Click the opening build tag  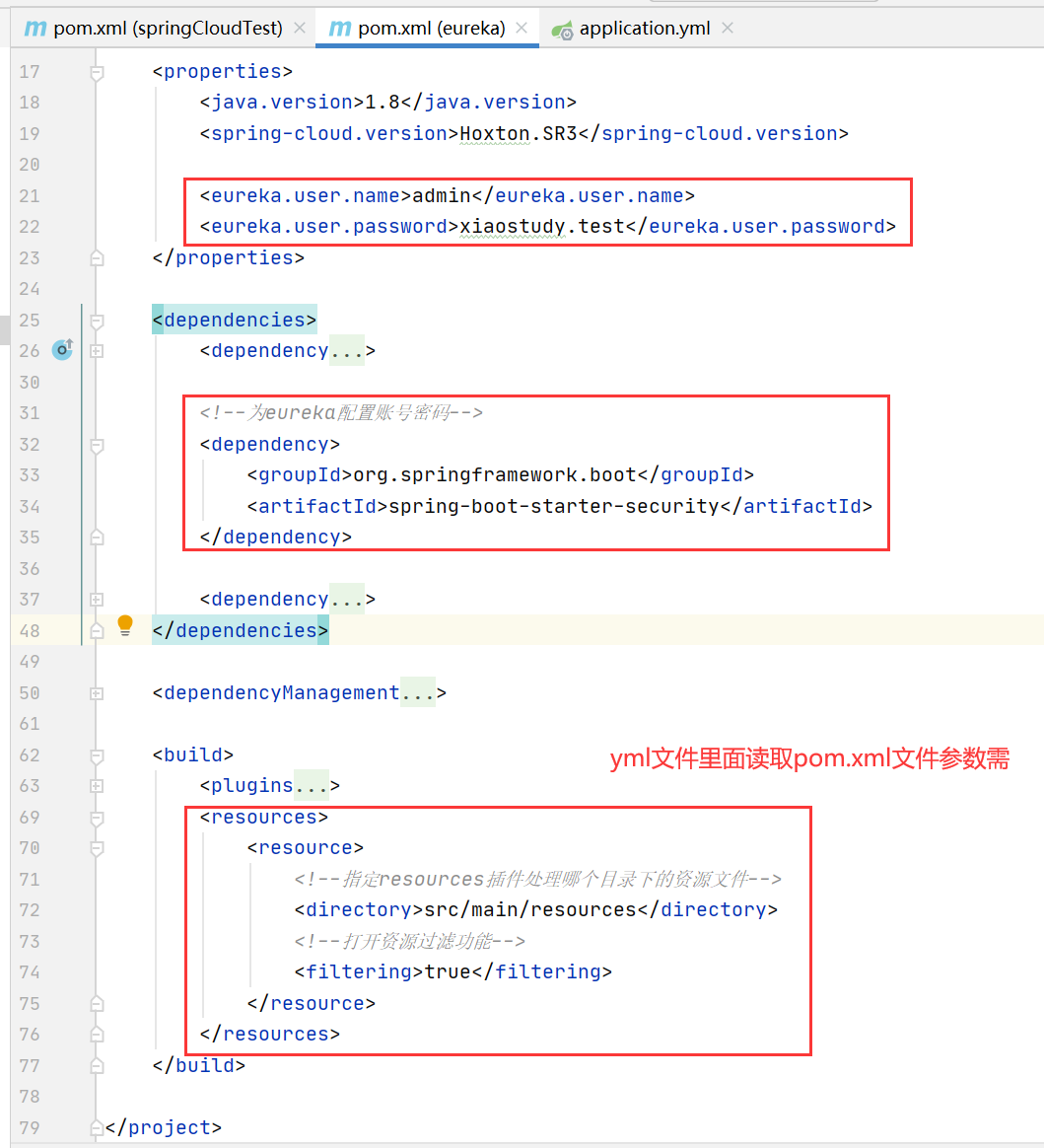pos(193,754)
